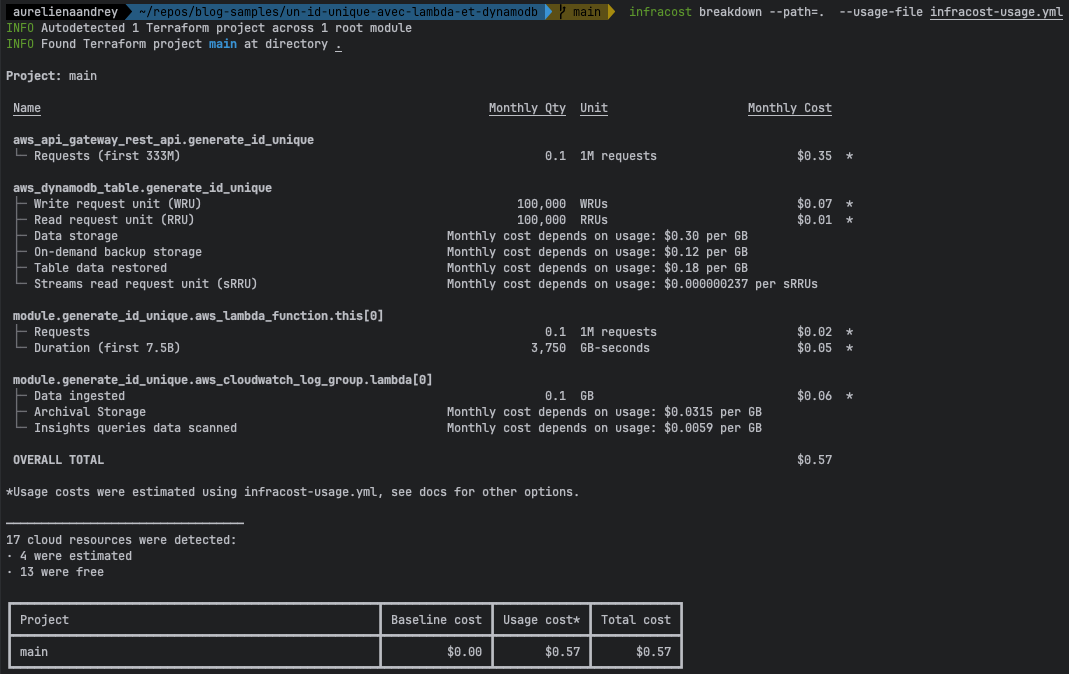The image size is (1069, 674).
Task: Click the 'Table data restored' row label
Action: pyautogui.click(x=100, y=268)
